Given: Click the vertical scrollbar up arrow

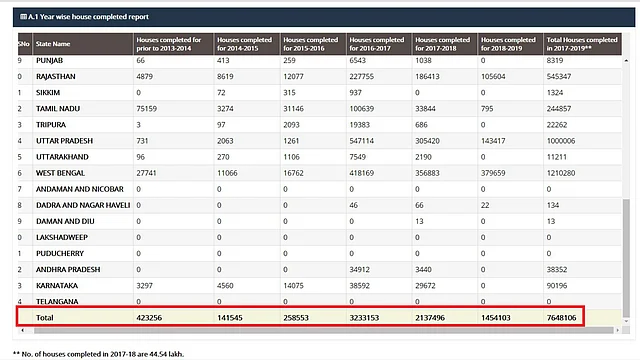Looking at the screenshot, I should click(626, 60).
